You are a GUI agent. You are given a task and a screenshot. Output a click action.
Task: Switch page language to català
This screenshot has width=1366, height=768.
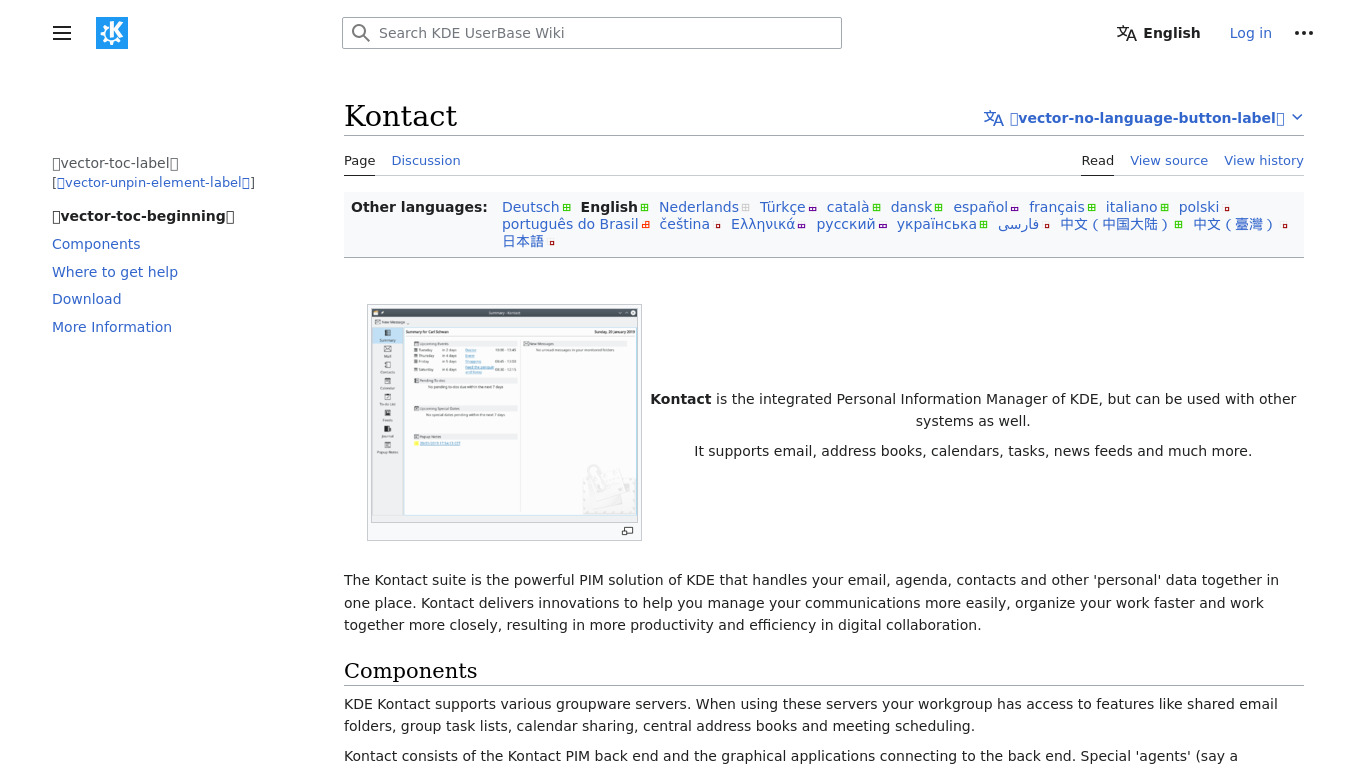point(848,207)
